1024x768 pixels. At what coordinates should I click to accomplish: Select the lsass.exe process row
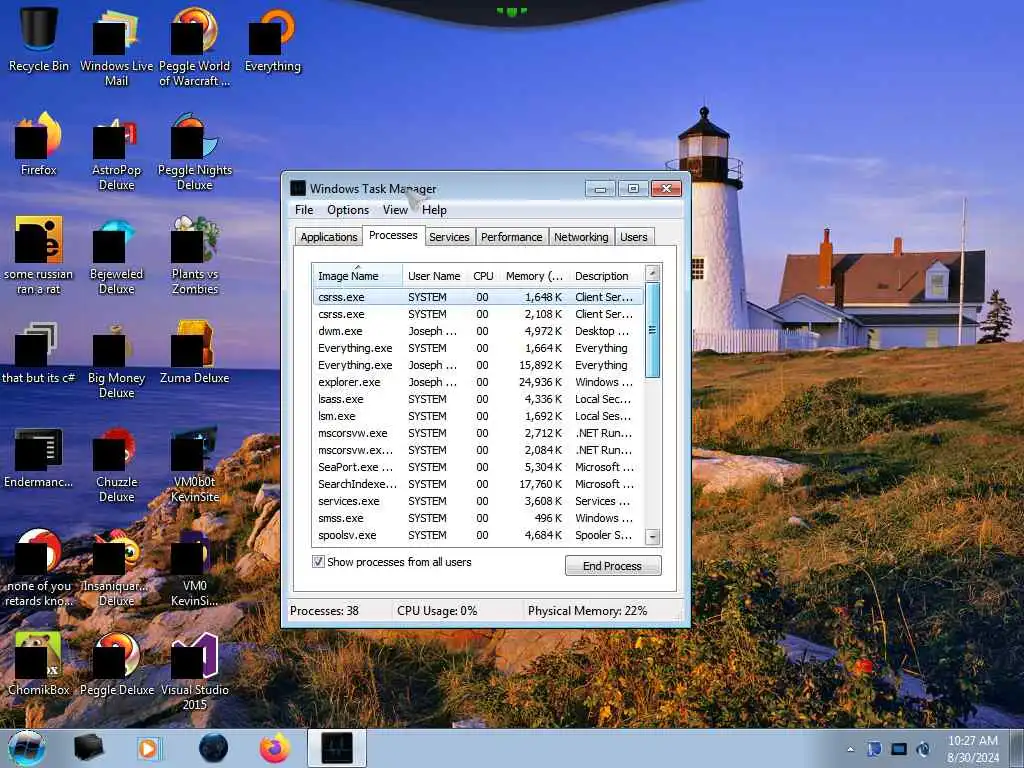click(x=478, y=399)
